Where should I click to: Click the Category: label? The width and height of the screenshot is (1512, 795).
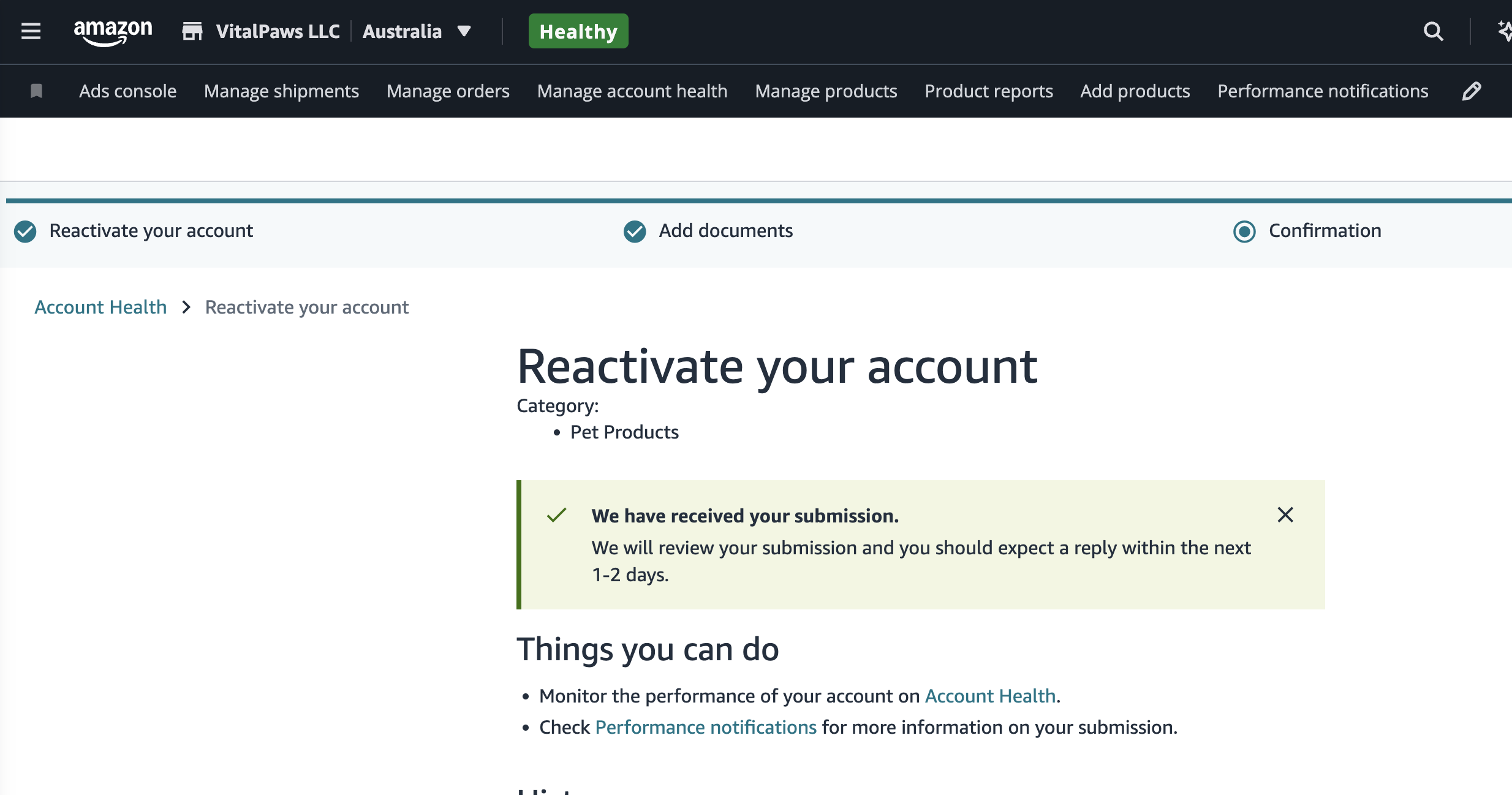pyautogui.click(x=558, y=406)
